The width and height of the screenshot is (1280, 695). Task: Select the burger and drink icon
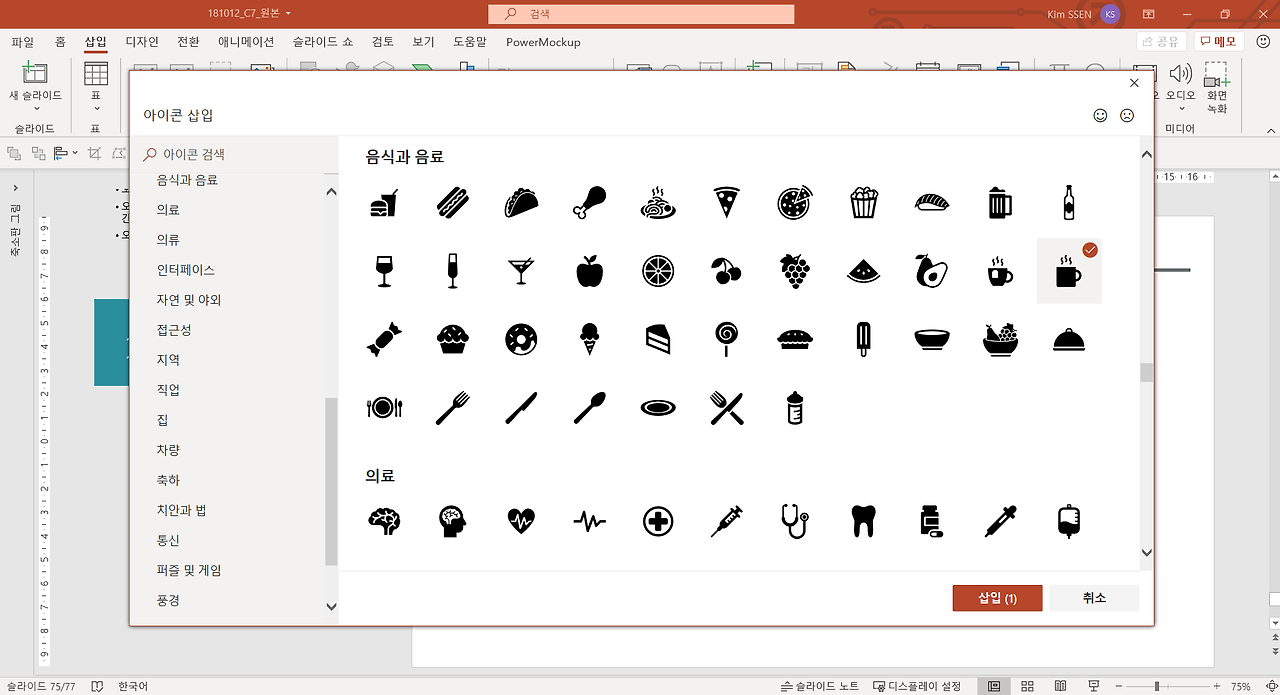pos(384,204)
